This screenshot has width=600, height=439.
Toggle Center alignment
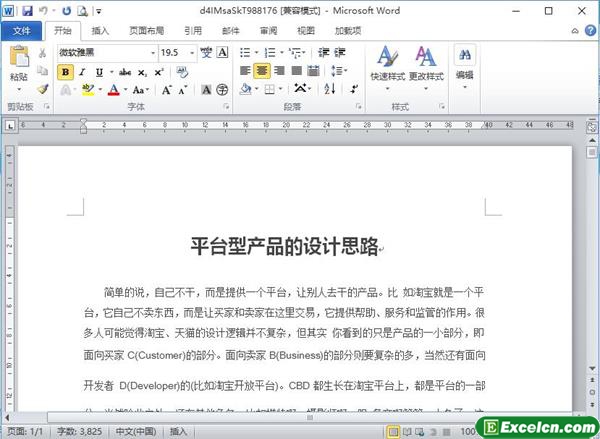click(x=262, y=71)
